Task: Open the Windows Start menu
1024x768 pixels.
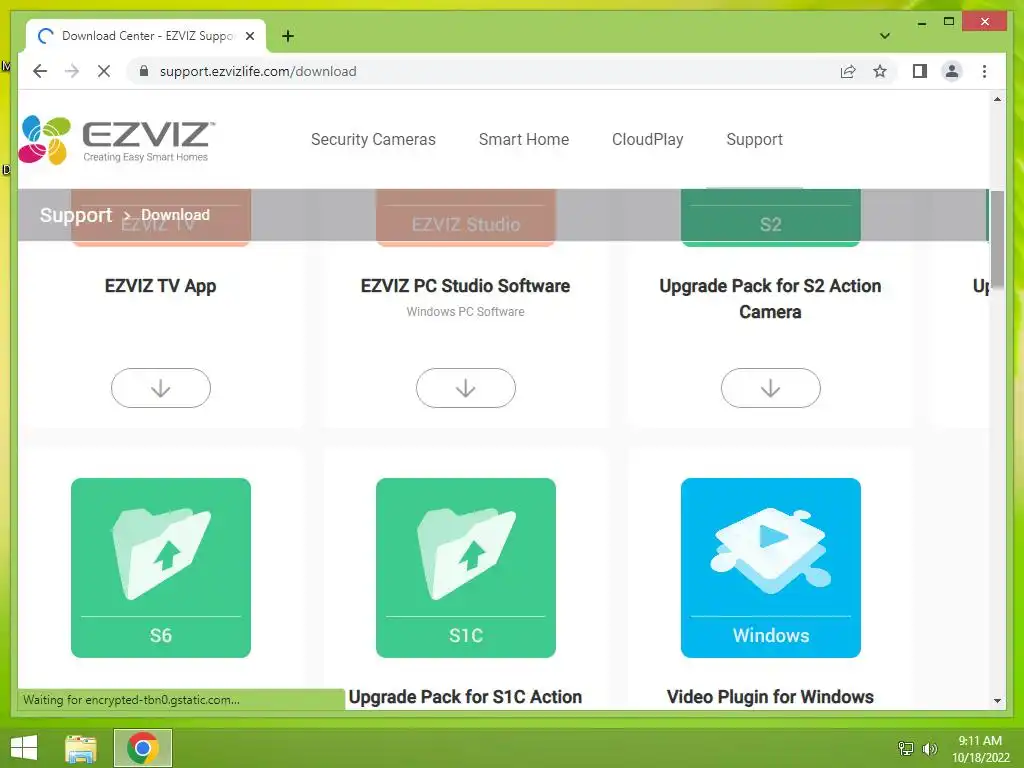Action: click(24, 748)
